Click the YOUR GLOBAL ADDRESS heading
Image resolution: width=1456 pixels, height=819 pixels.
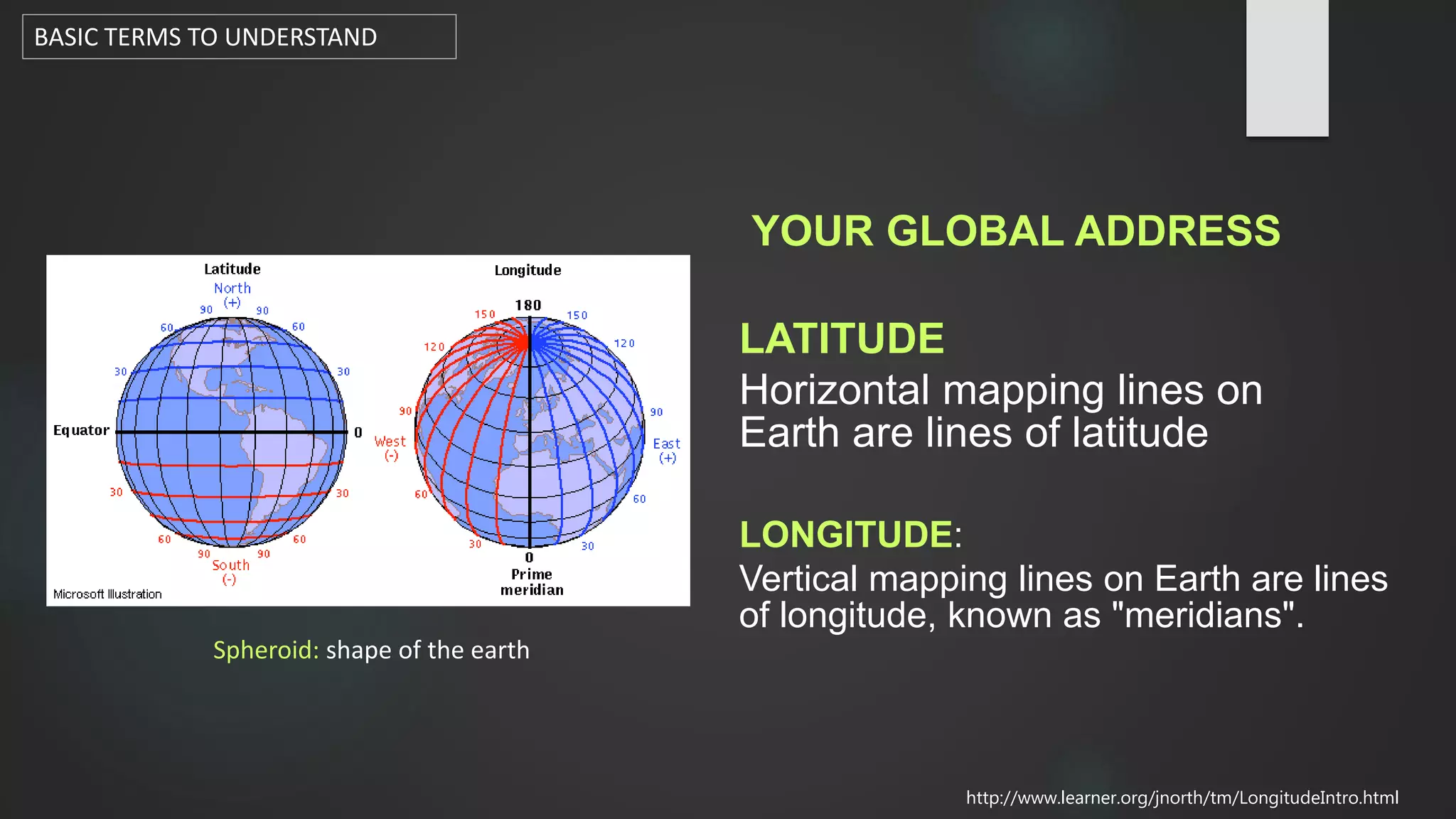[x=1015, y=231]
